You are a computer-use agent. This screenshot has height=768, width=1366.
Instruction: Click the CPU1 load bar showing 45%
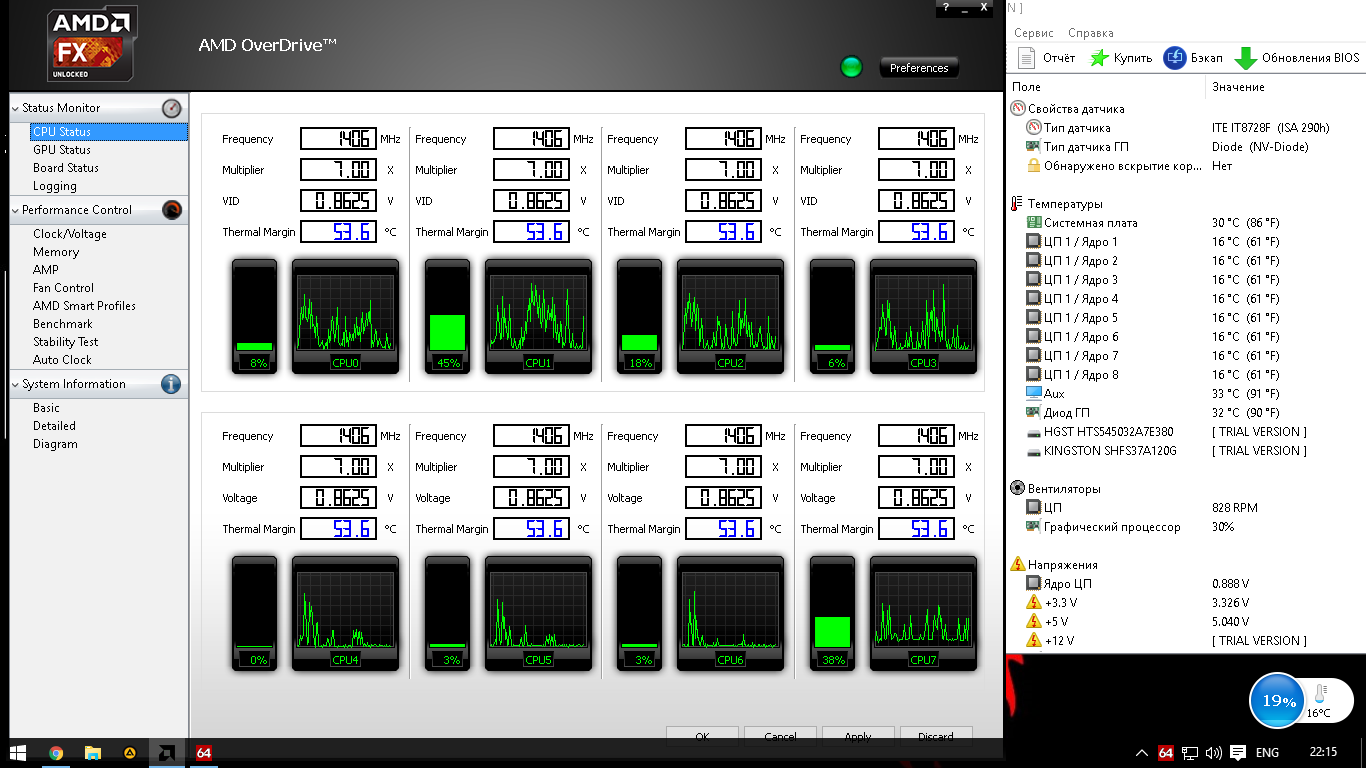pyautogui.click(x=448, y=317)
